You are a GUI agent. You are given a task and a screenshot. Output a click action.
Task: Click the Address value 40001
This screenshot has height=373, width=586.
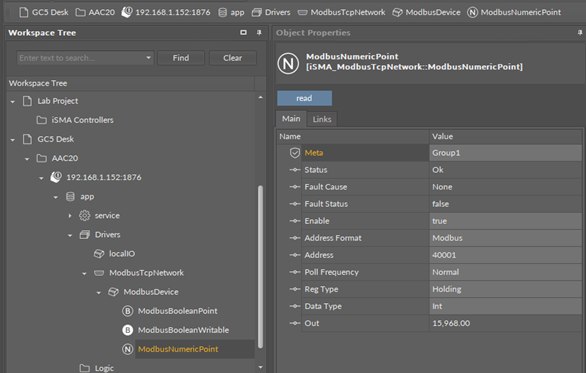pos(505,255)
